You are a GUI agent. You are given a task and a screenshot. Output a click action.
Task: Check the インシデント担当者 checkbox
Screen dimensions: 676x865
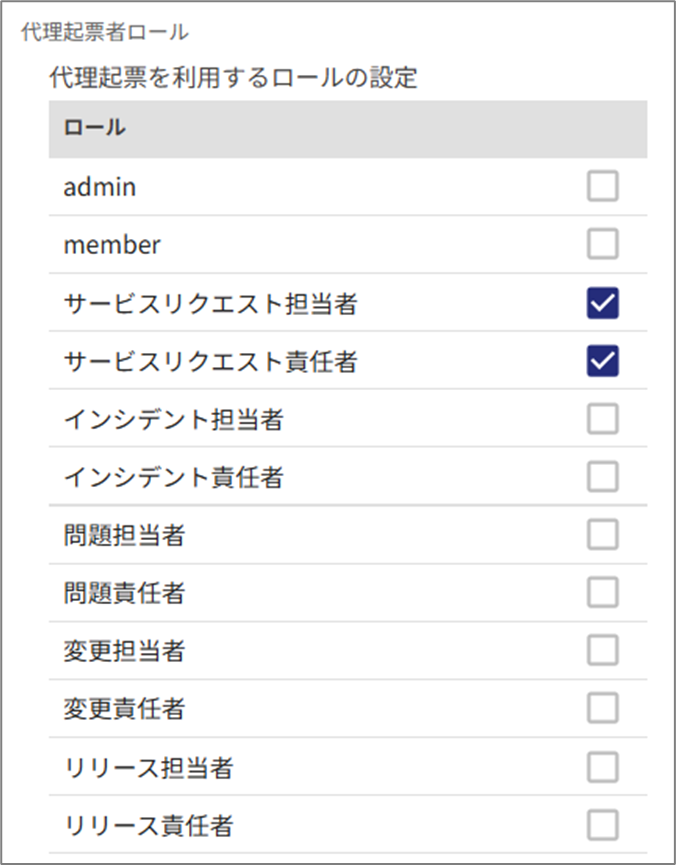(x=602, y=419)
